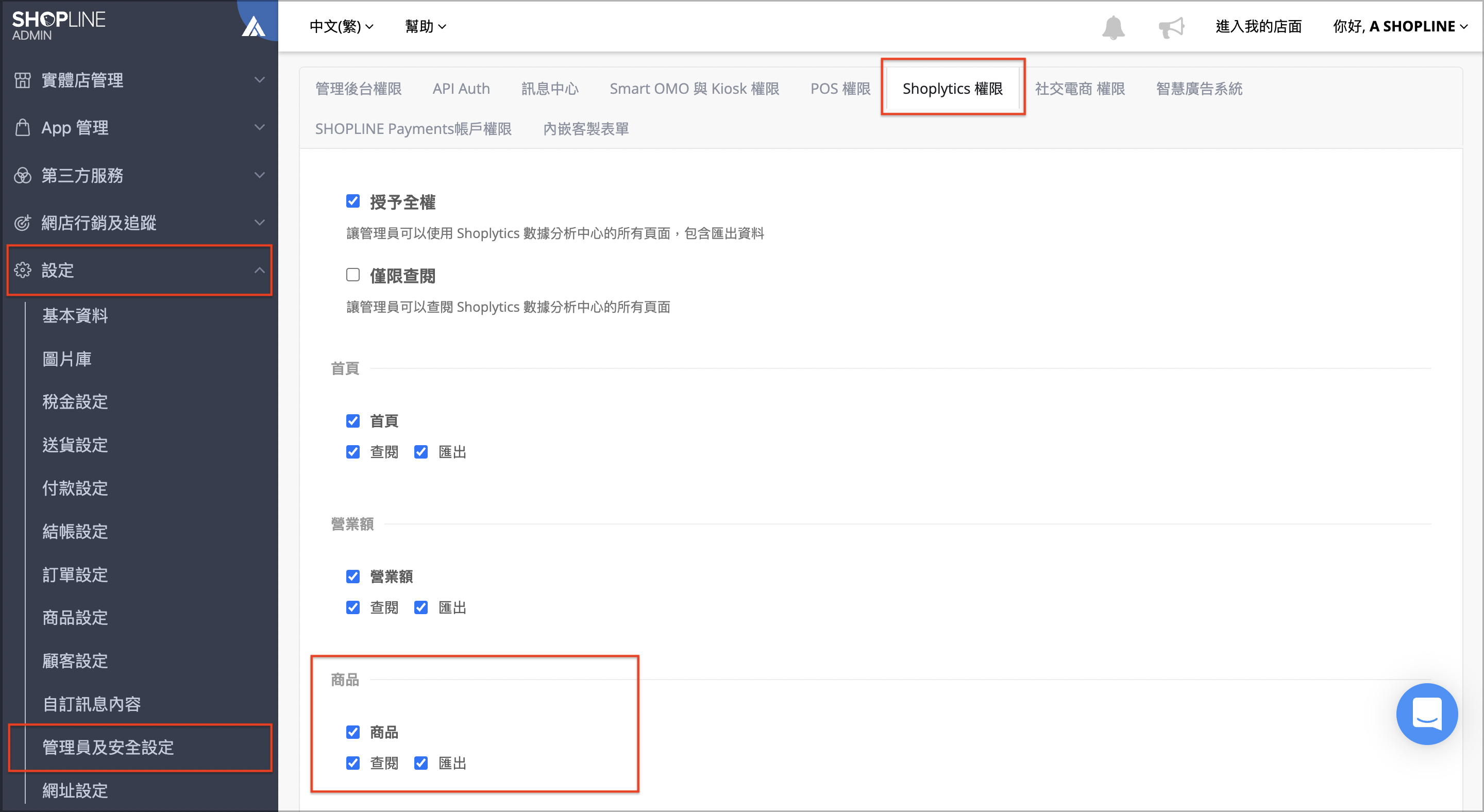The height and width of the screenshot is (812, 1484).
Task: Open 顧客設定 in sidebar
Action: click(75, 661)
